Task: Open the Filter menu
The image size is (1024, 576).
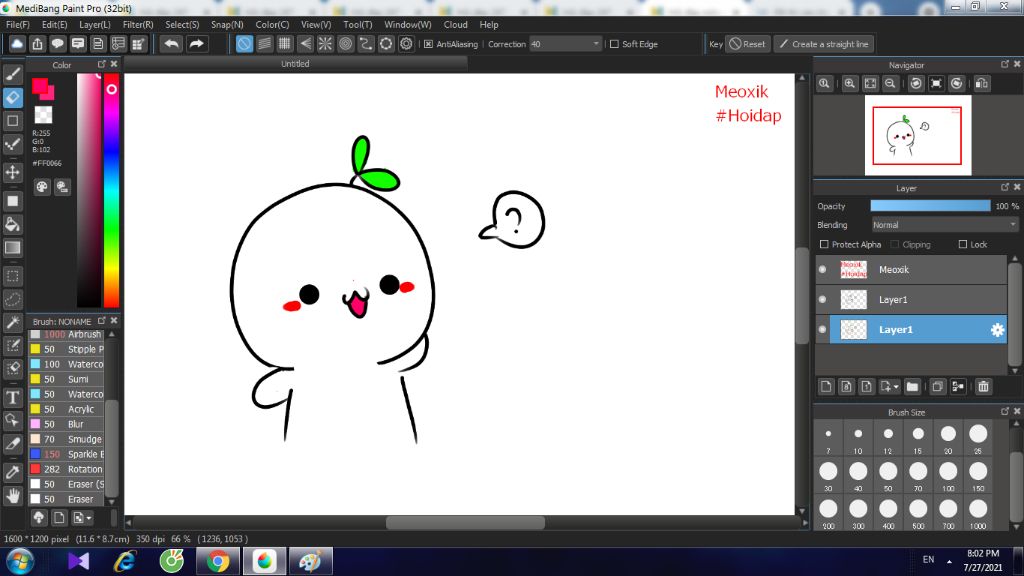Action: point(138,25)
